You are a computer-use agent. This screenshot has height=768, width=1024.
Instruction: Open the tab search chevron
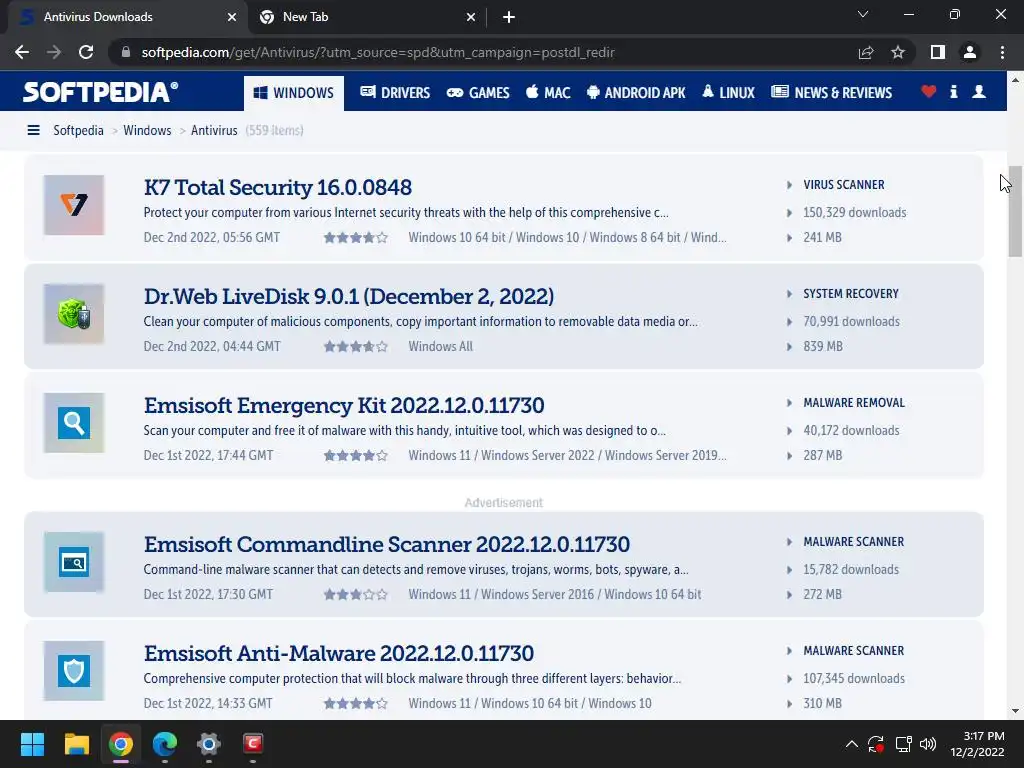863,14
